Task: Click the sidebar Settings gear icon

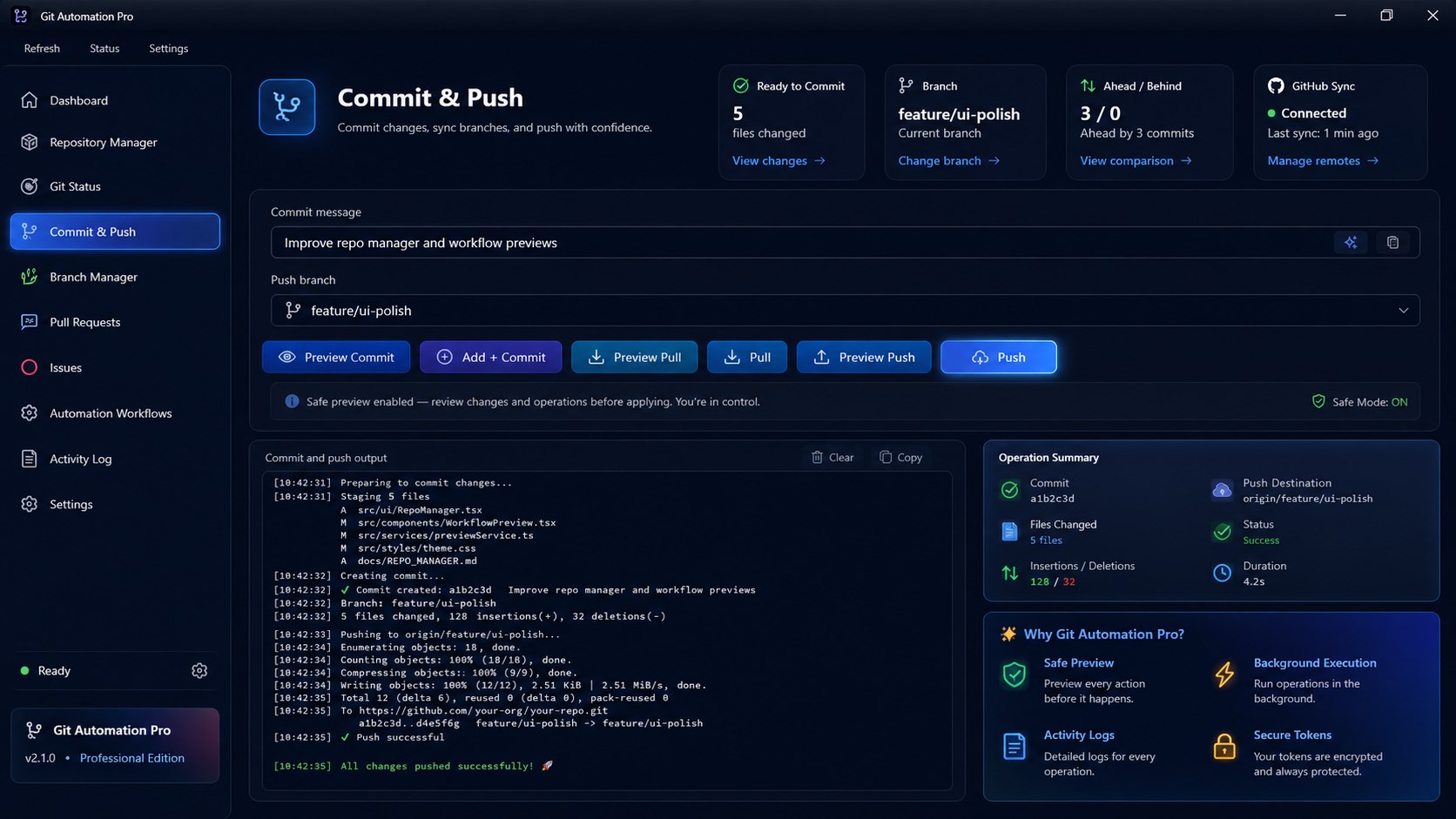Action: point(30,504)
